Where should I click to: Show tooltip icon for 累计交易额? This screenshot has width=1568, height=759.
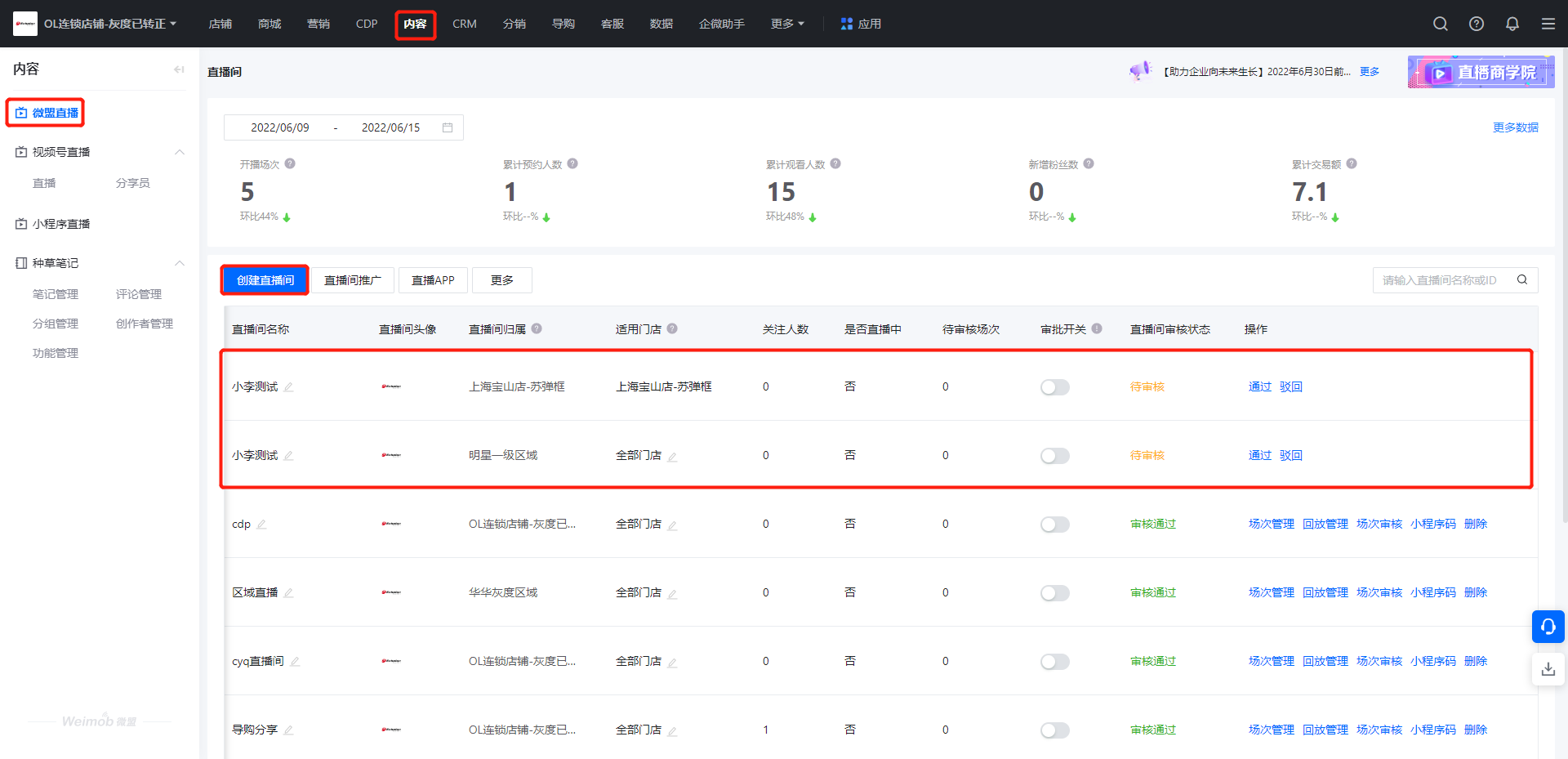[1352, 163]
